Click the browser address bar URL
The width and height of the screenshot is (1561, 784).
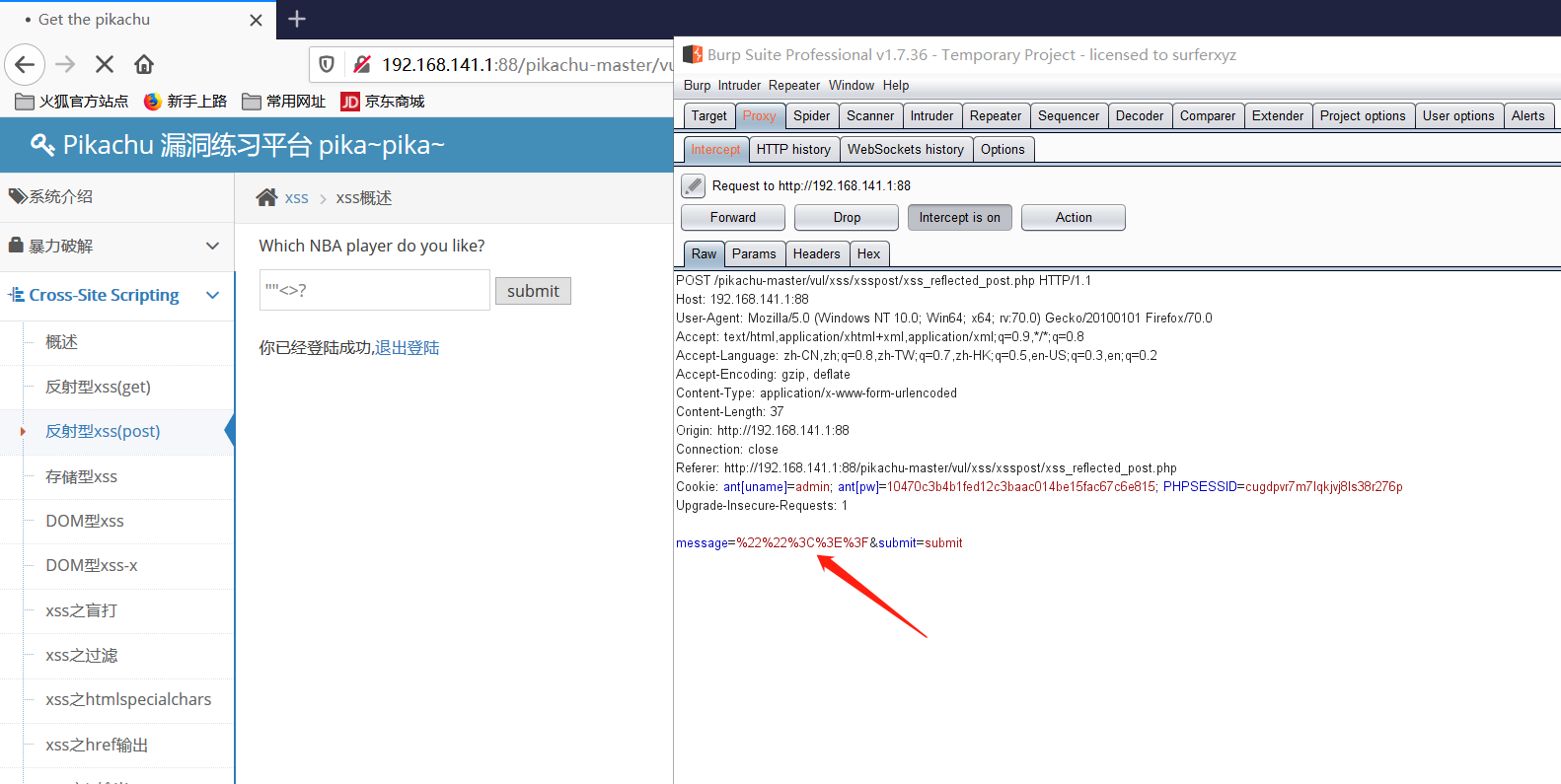click(x=527, y=64)
